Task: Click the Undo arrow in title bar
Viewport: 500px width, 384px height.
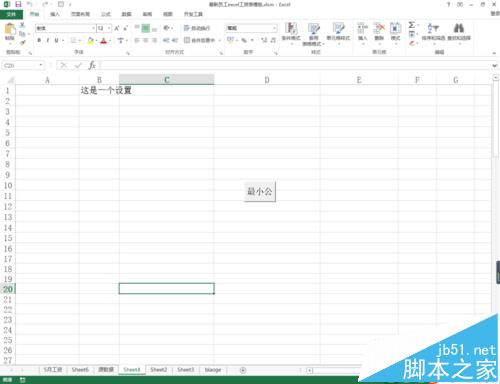Action: click(x=30, y=4)
